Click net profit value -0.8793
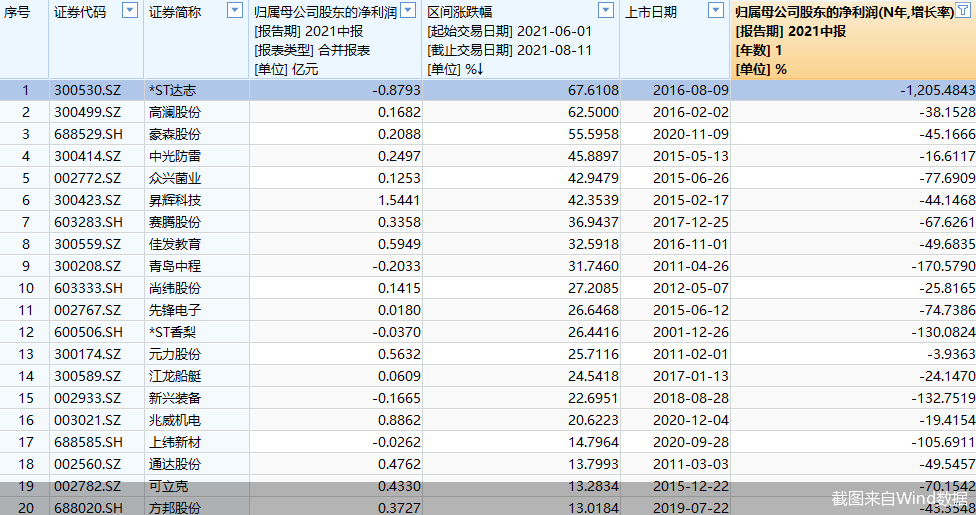The width and height of the screenshot is (976, 515). [396, 90]
